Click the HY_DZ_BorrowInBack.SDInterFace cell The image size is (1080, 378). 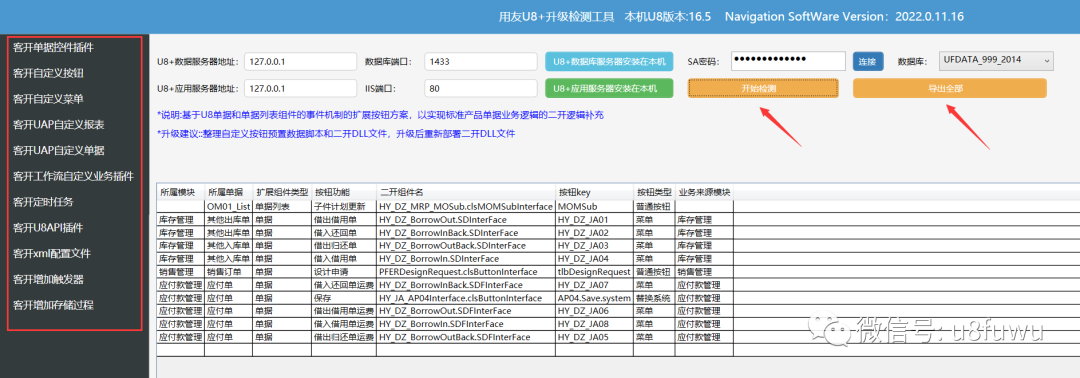pos(466,232)
